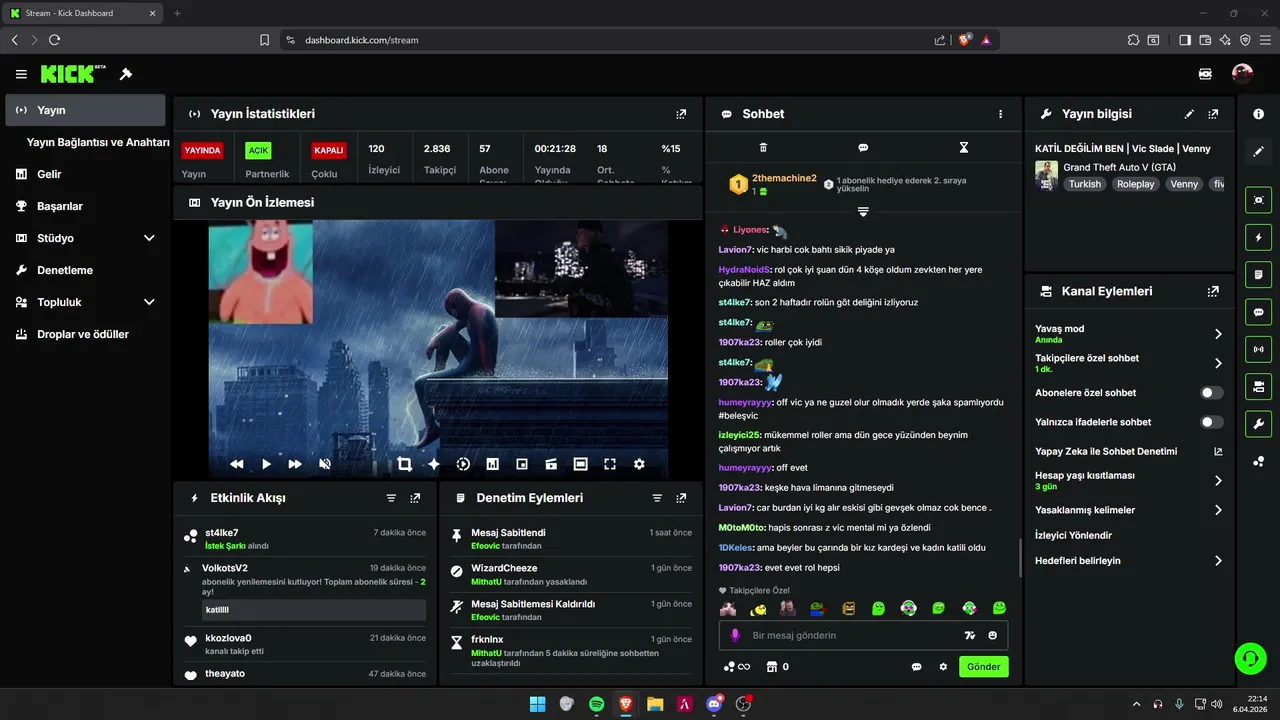1280x720 pixels.
Task: Toggle wrench widget in right rail
Action: [x=1258, y=424]
